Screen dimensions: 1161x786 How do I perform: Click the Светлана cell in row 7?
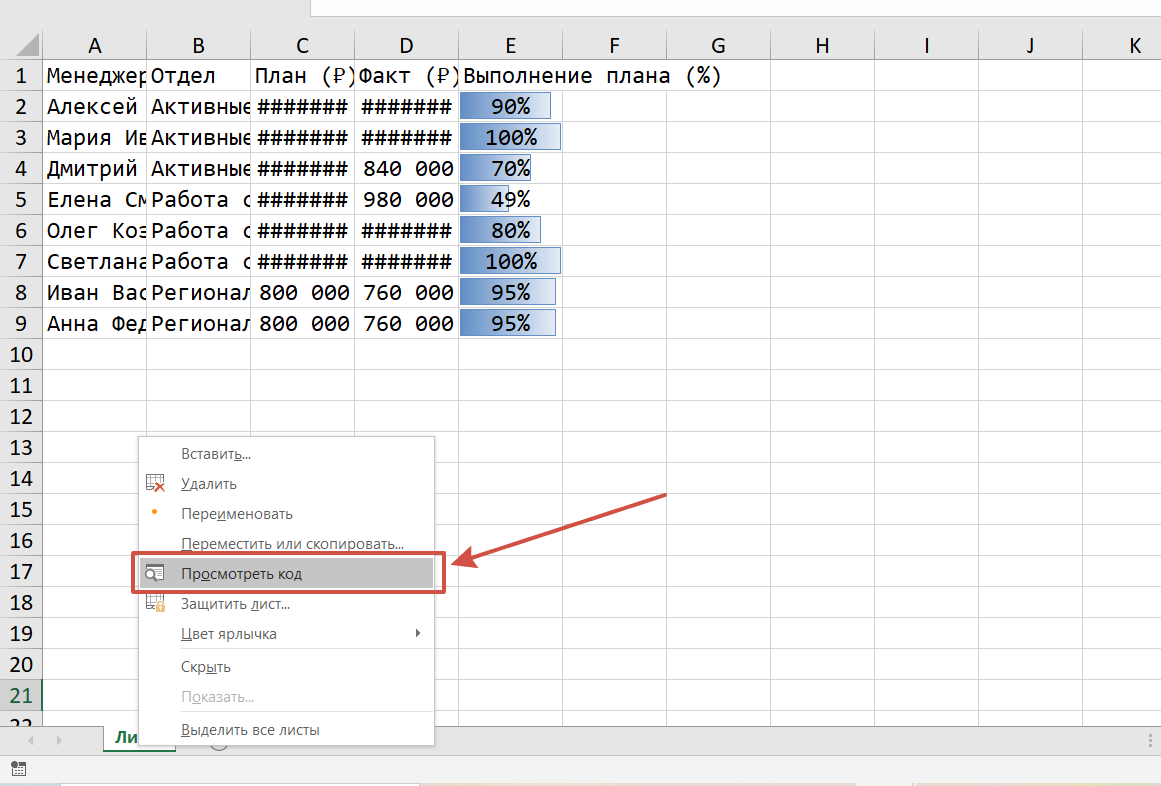point(95,262)
